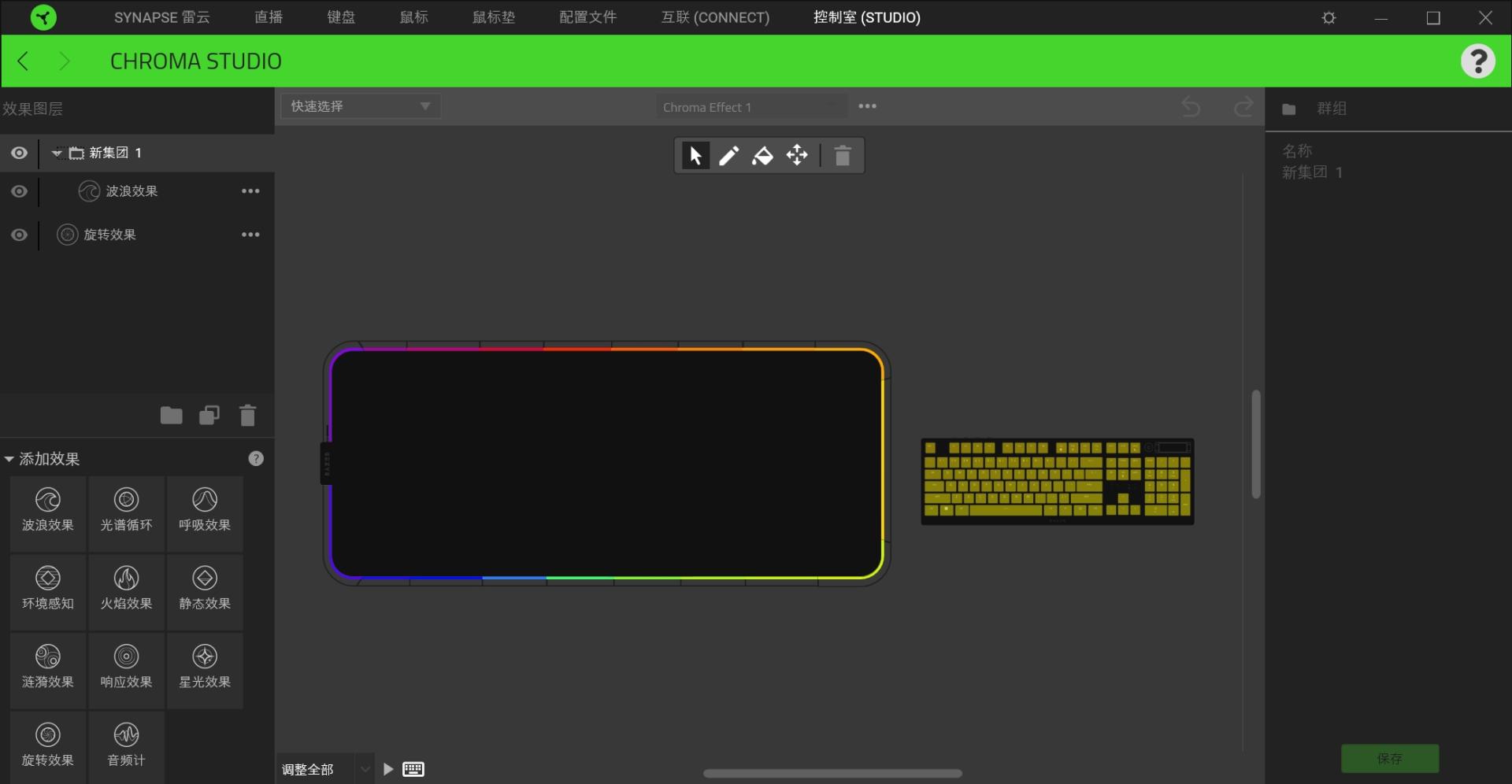Select the 旋转效果 layer row

(137, 235)
